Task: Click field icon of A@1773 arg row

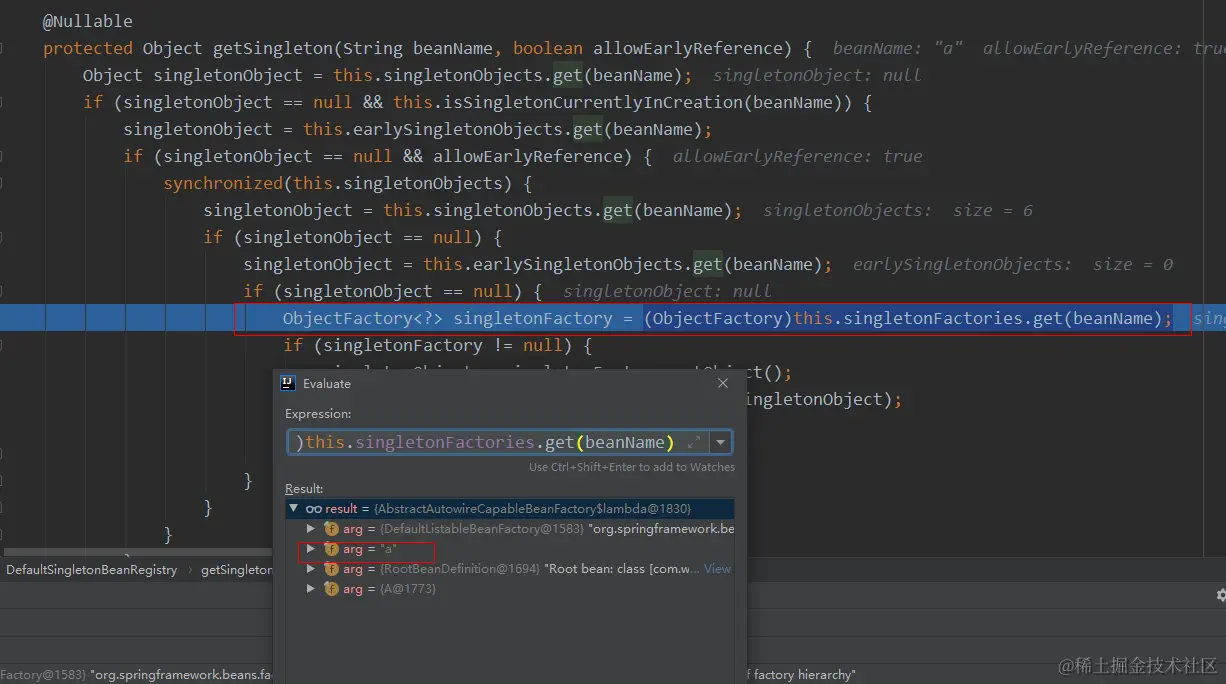Action: (x=331, y=589)
